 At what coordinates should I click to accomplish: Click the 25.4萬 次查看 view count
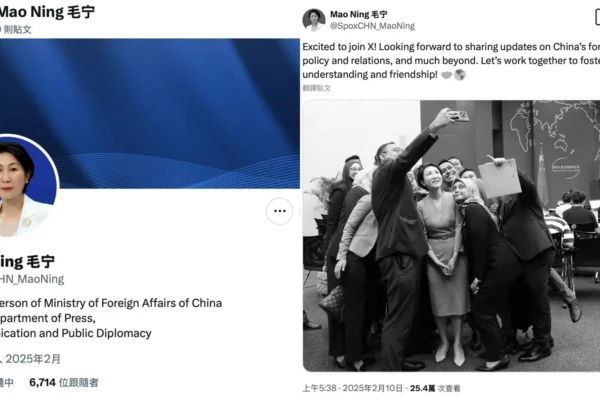pyautogui.click(x=435, y=388)
